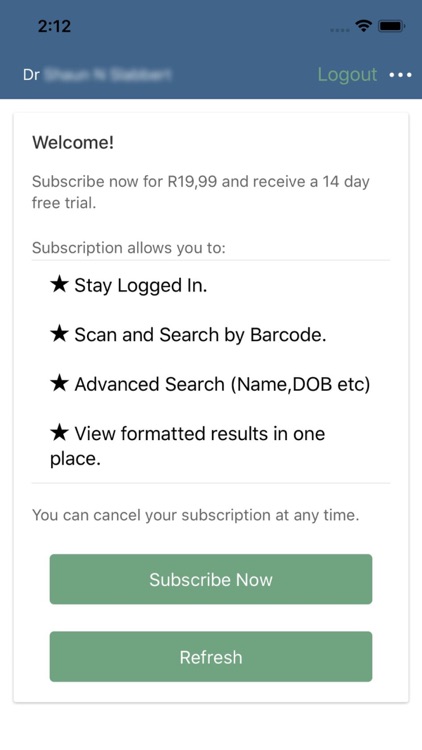Image resolution: width=422 pixels, height=750 pixels.
Task: Tap the blurred doctor name in header
Action: tap(108, 75)
